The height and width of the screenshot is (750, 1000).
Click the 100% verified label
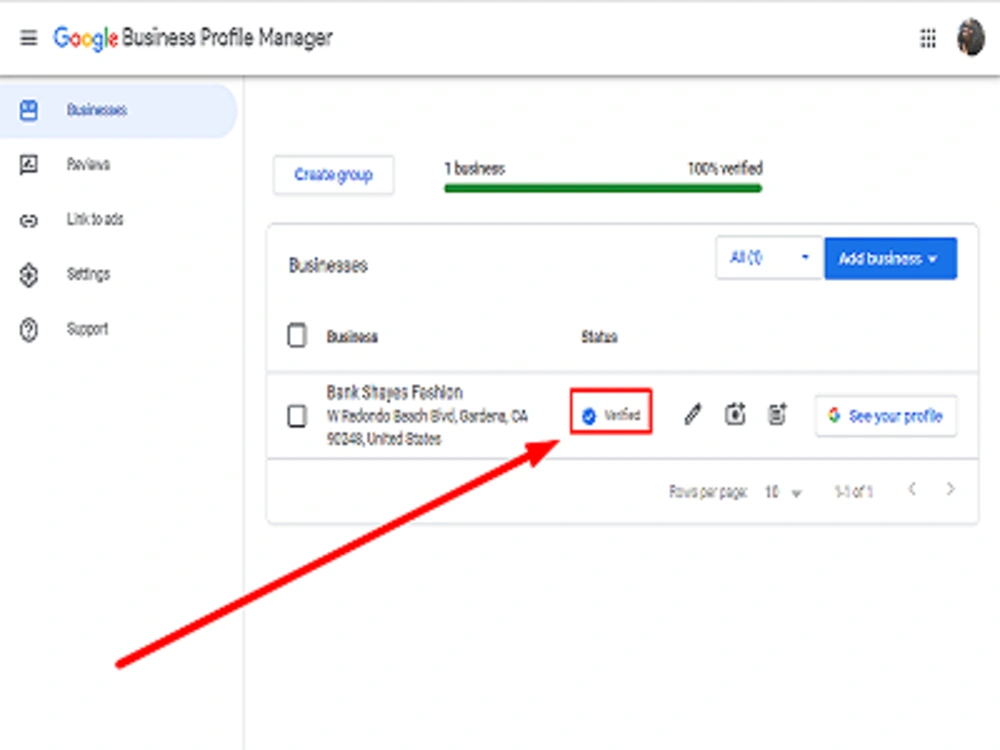coord(724,168)
